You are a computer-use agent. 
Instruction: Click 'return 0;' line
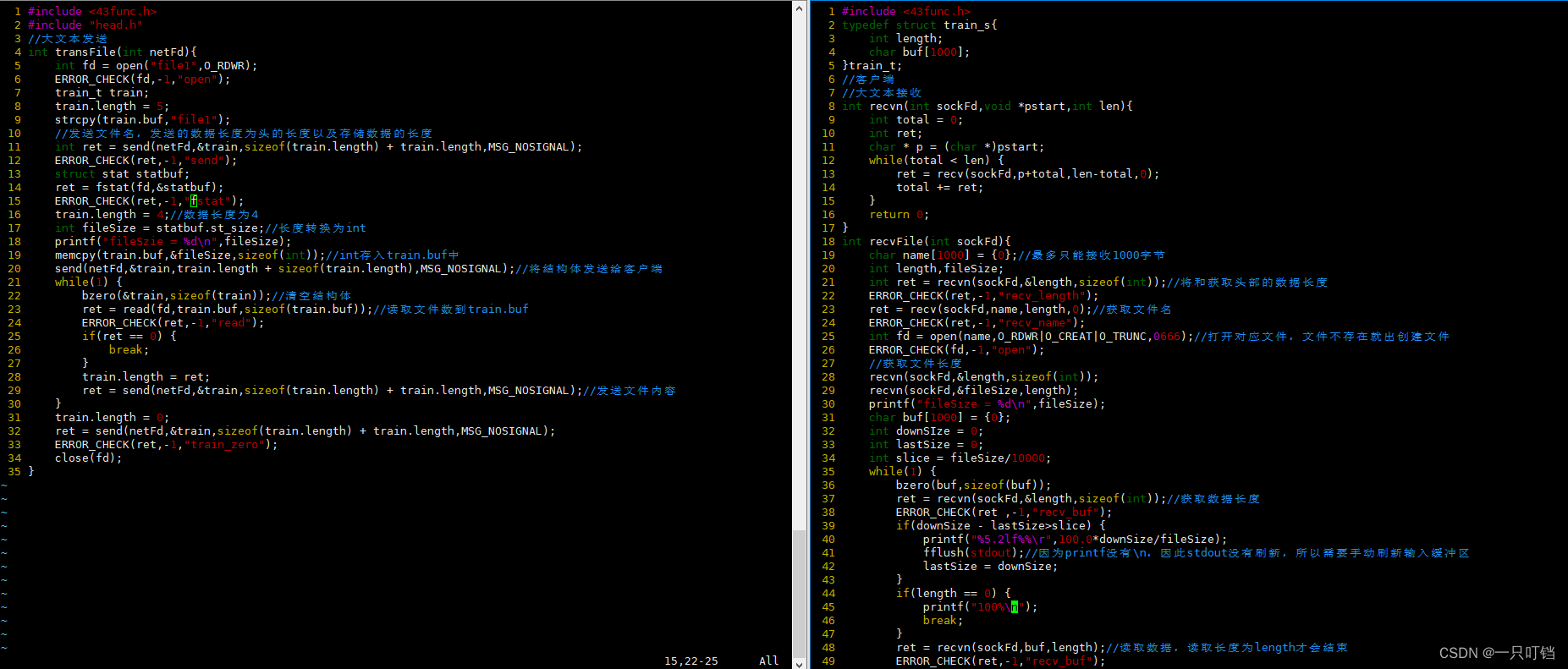[900, 215]
